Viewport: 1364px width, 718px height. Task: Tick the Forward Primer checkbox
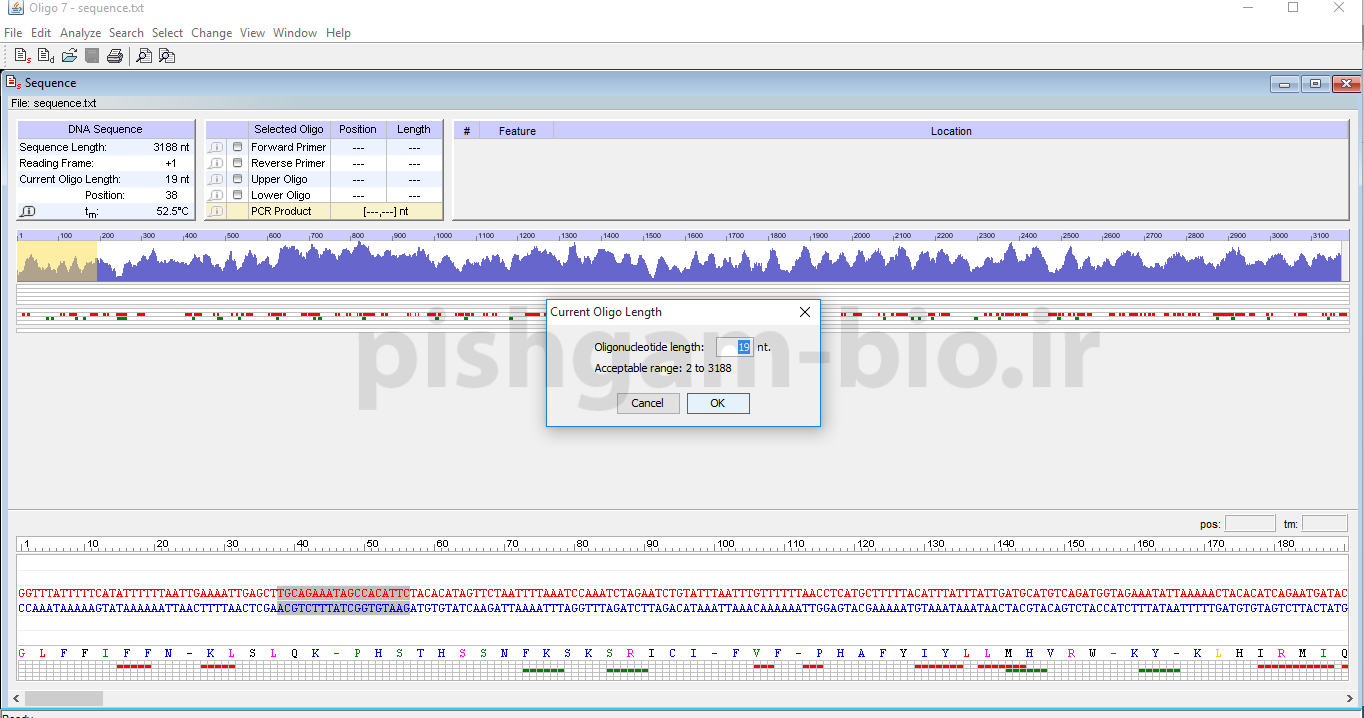(x=237, y=147)
